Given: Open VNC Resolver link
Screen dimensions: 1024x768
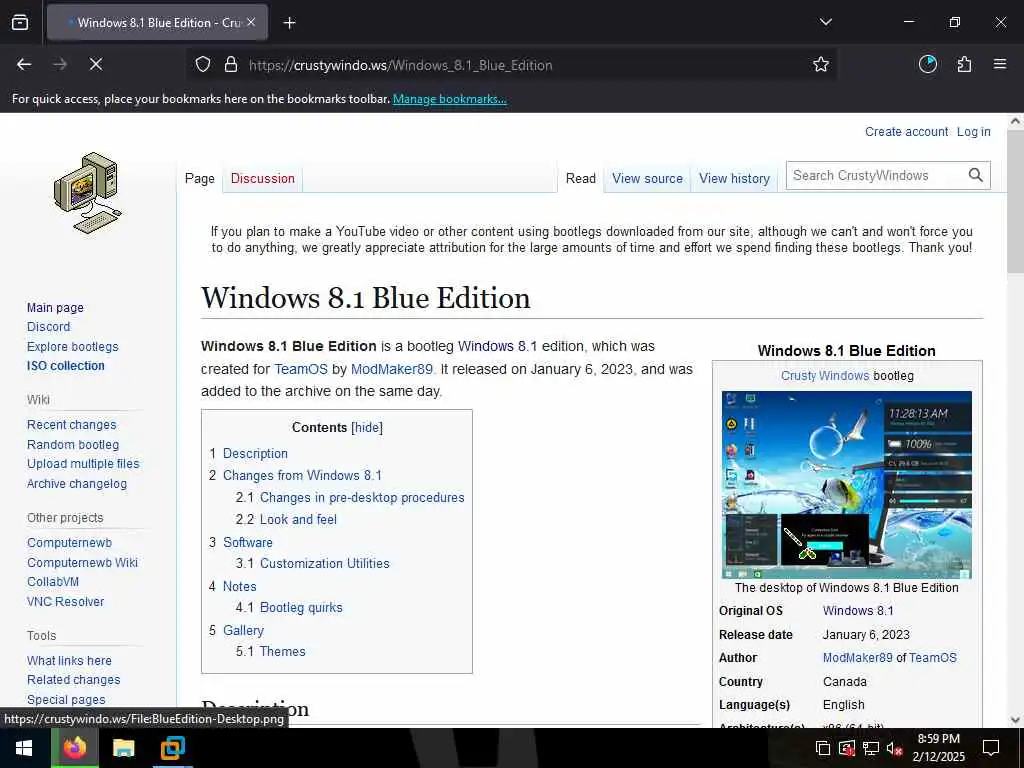Looking at the screenshot, I should click(65, 601).
